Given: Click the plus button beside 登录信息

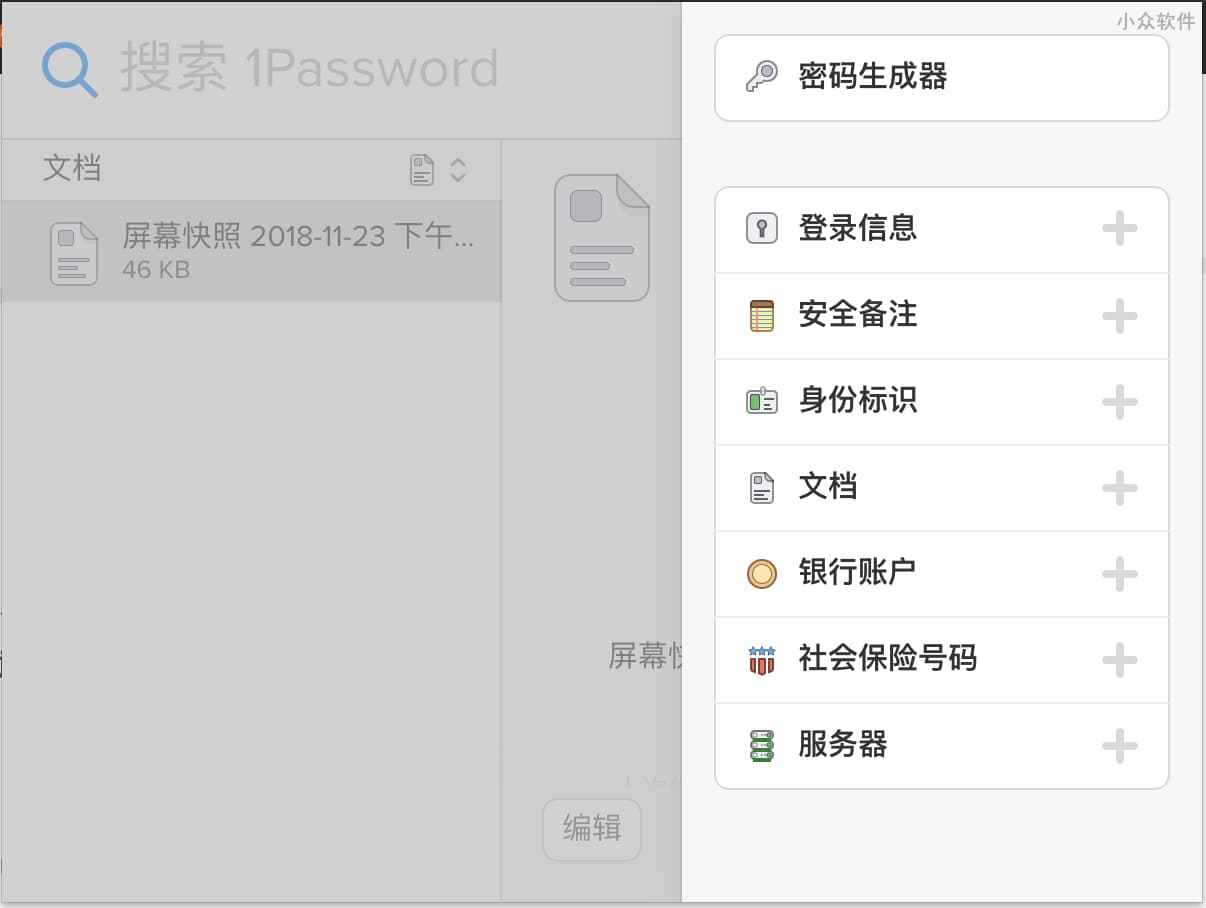Looking at the screenshot, I should click(1119, 229).
